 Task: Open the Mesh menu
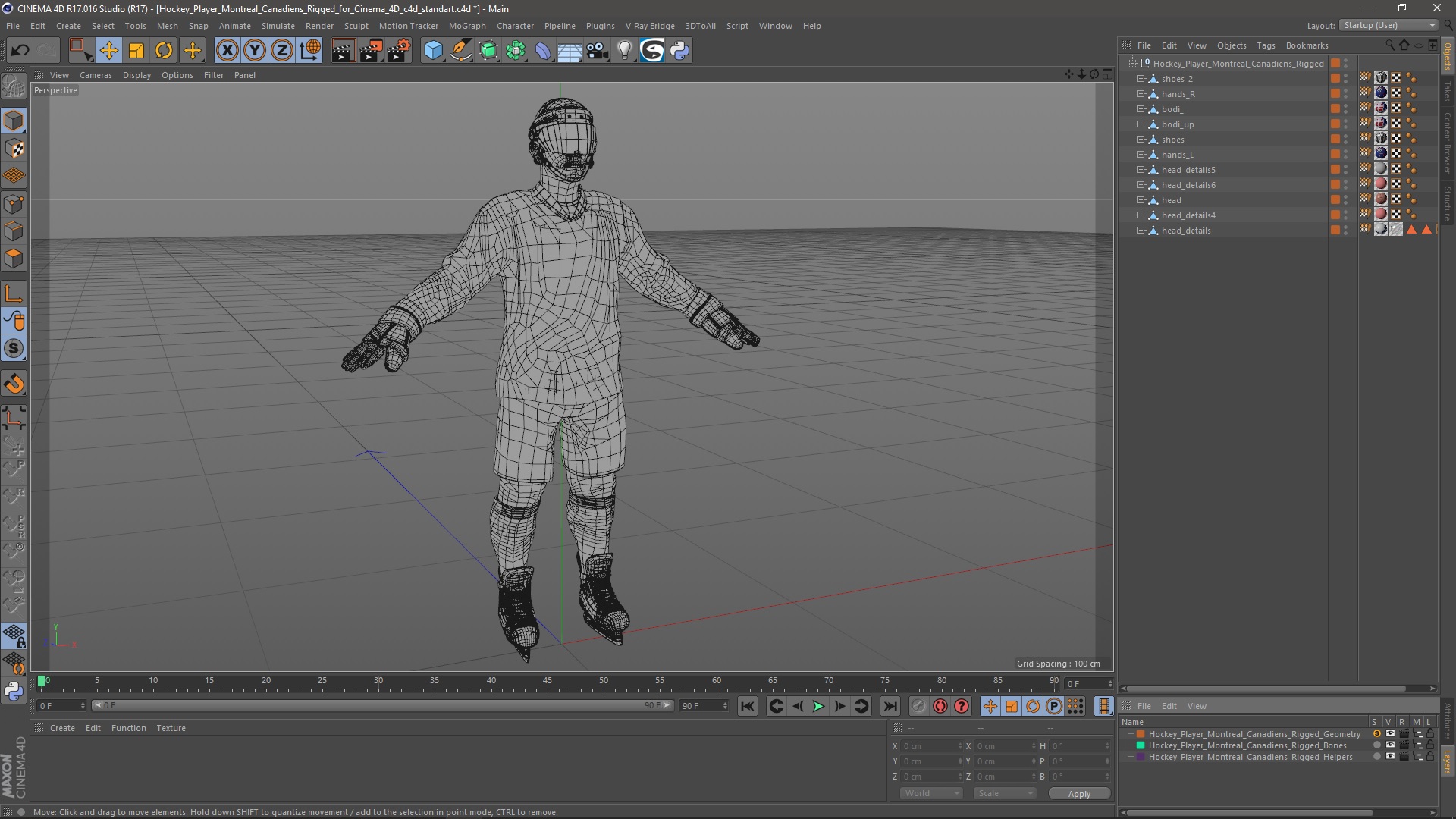click(167, 26)
